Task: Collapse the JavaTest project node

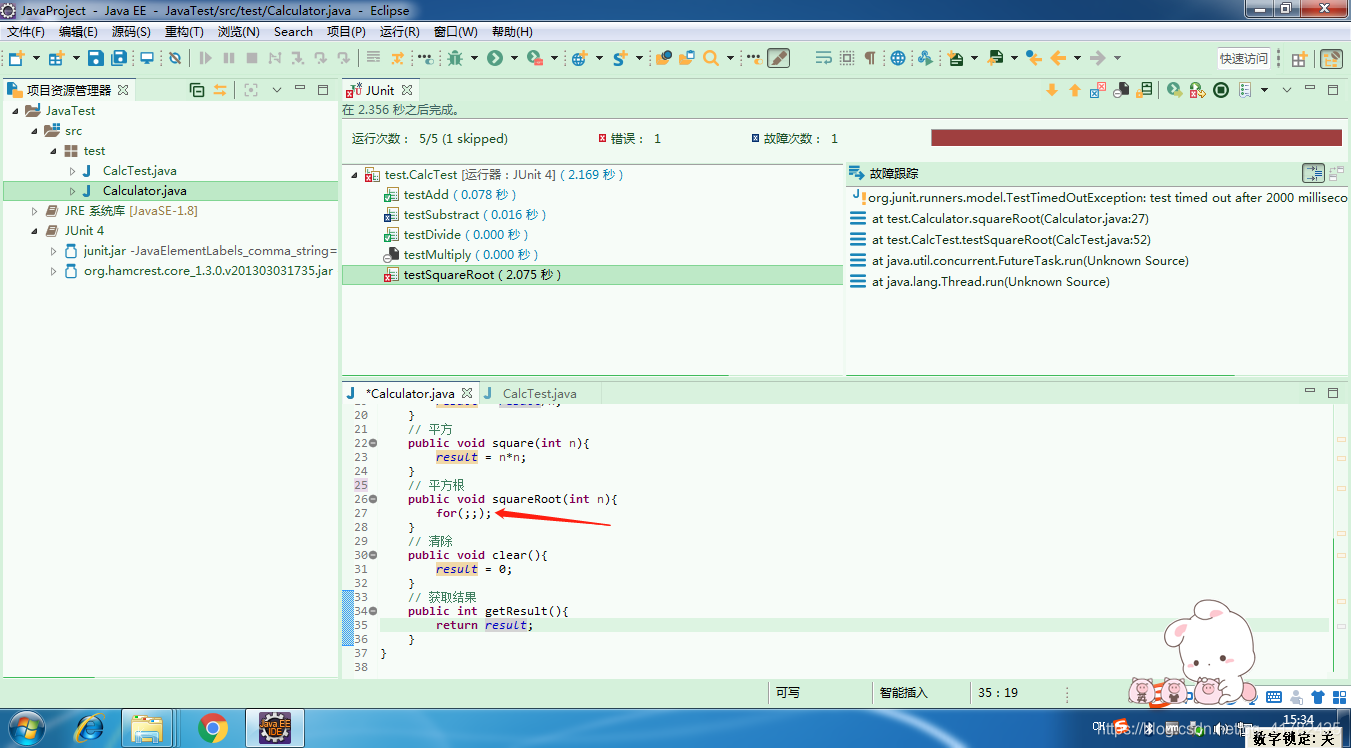Action: tap(16, 111)
